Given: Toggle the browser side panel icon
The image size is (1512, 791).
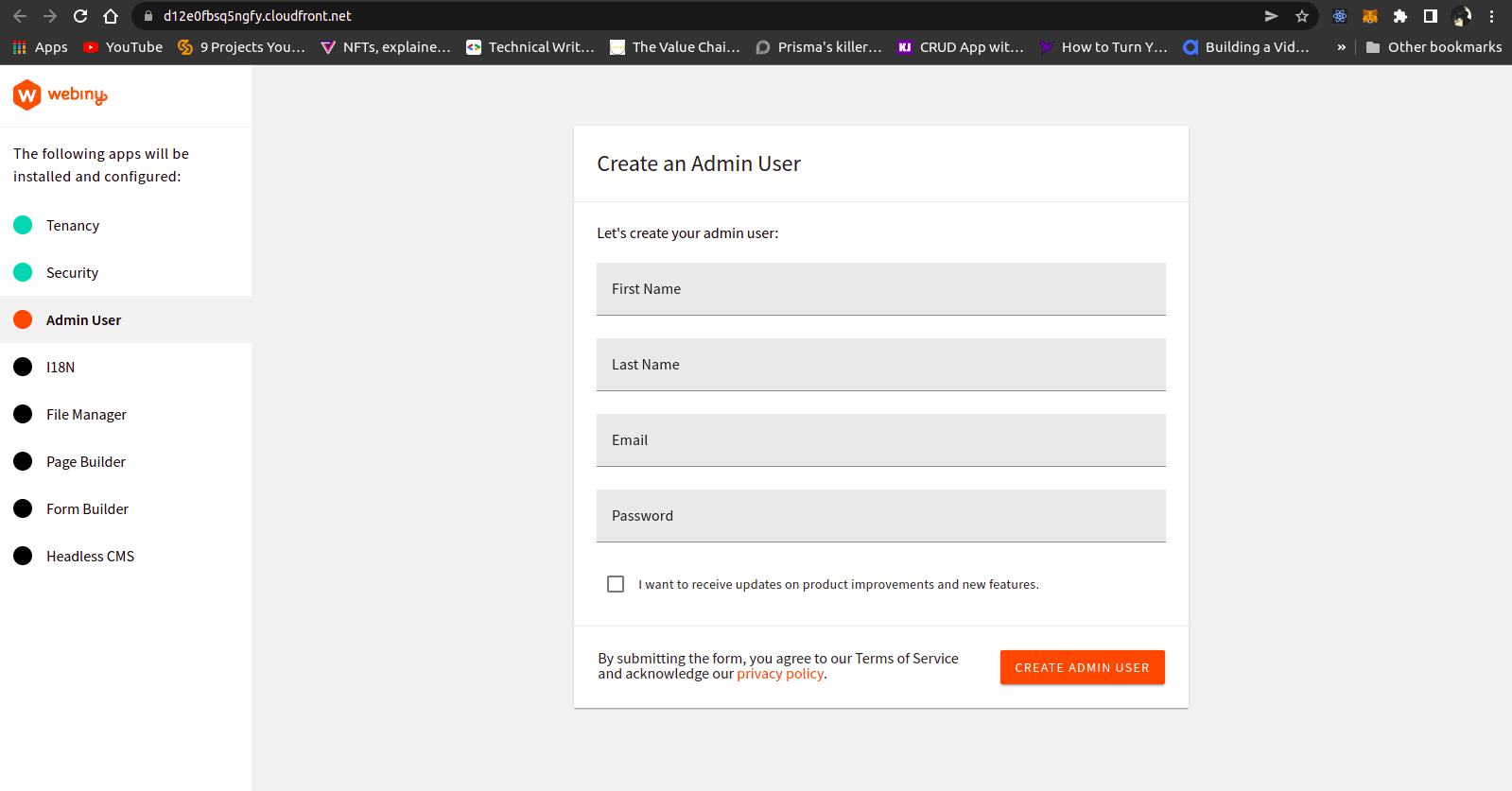Looking at the screenshot, I should 1431,16.
